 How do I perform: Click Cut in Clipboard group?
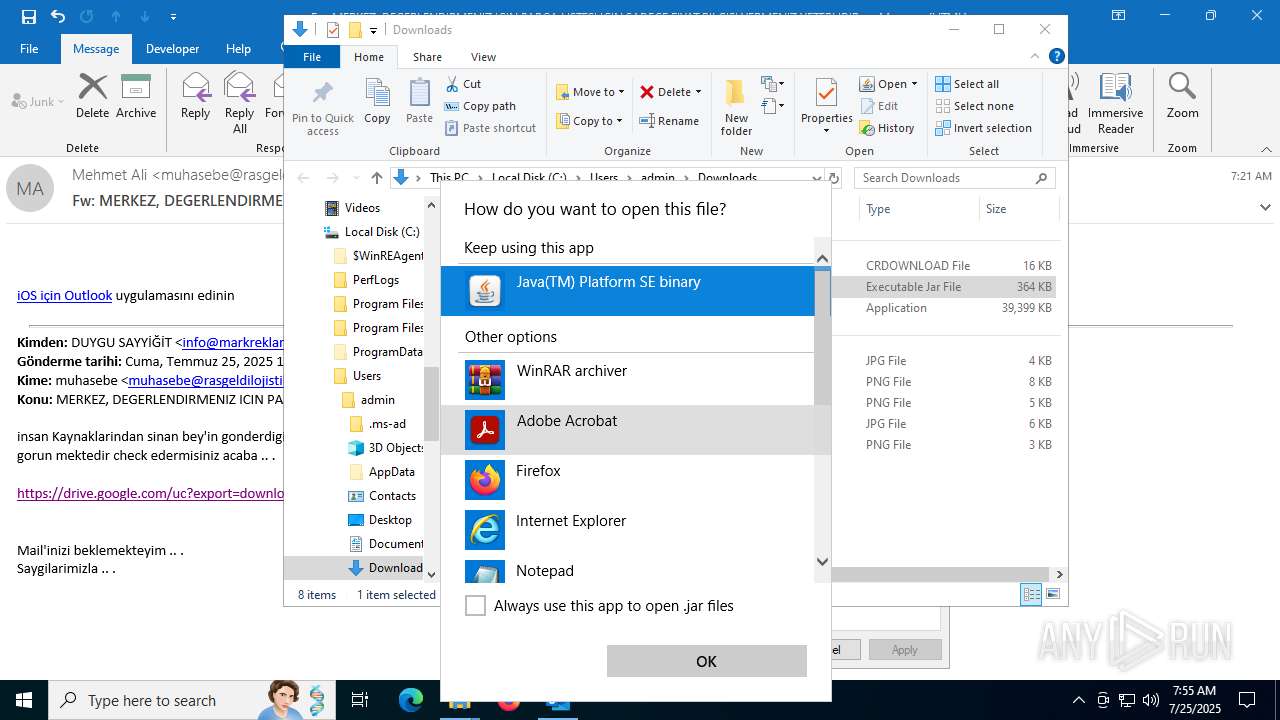tap(463, 84)
